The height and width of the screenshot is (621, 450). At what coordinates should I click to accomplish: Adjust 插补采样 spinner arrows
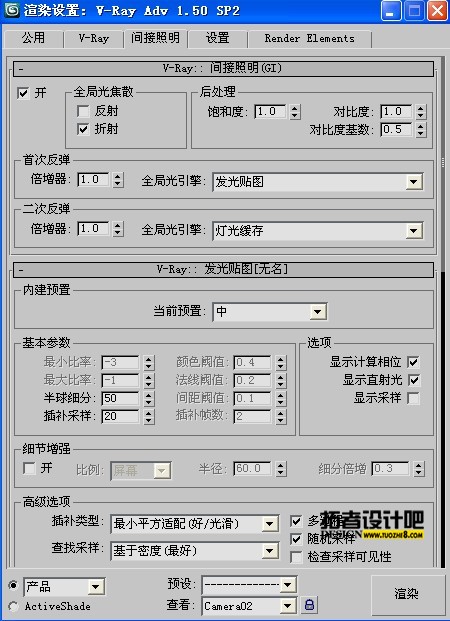click(149, 416)
